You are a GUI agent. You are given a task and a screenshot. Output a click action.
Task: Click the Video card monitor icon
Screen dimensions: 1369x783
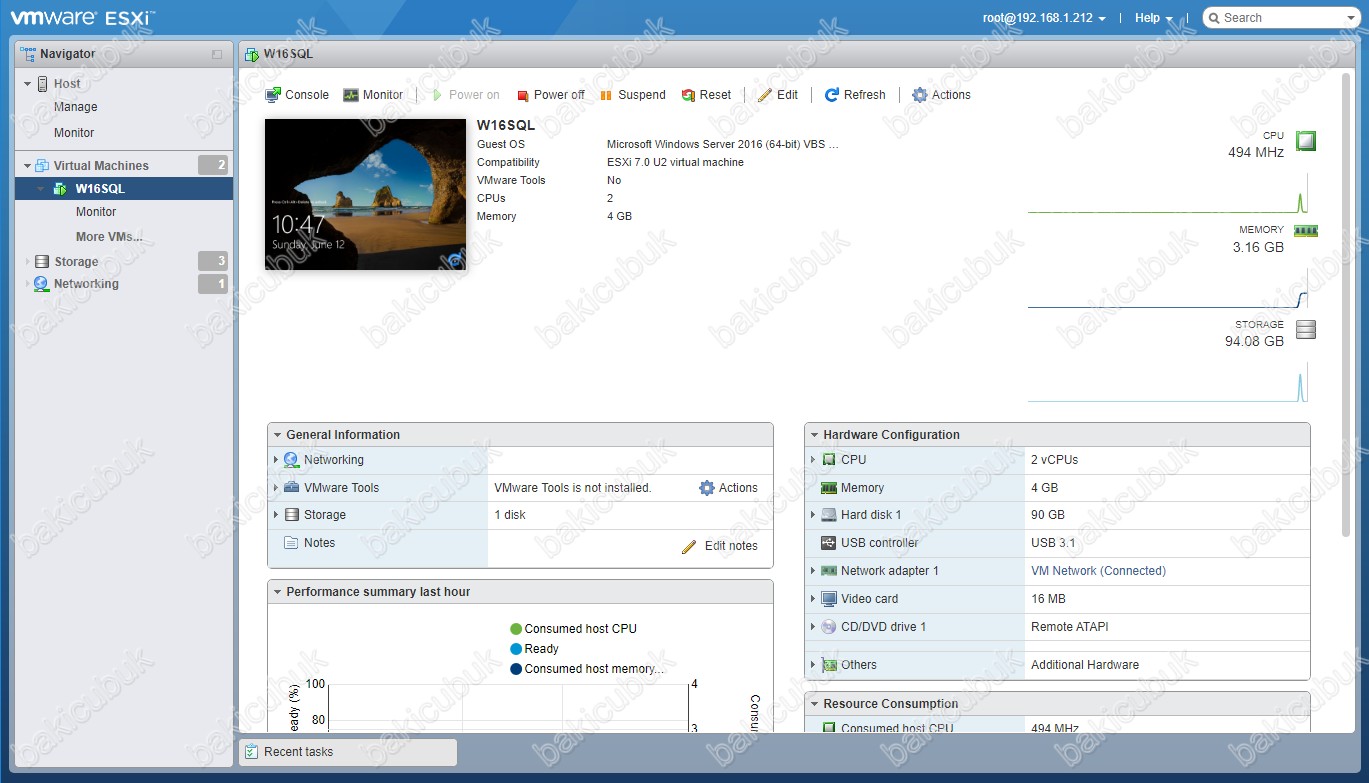coord(828,599)
